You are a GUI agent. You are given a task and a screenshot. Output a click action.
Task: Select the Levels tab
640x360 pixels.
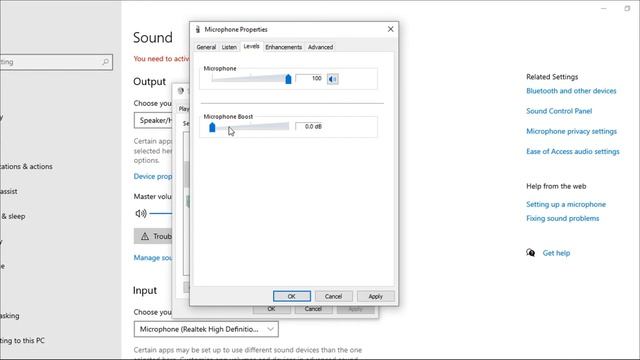[251, 46]
